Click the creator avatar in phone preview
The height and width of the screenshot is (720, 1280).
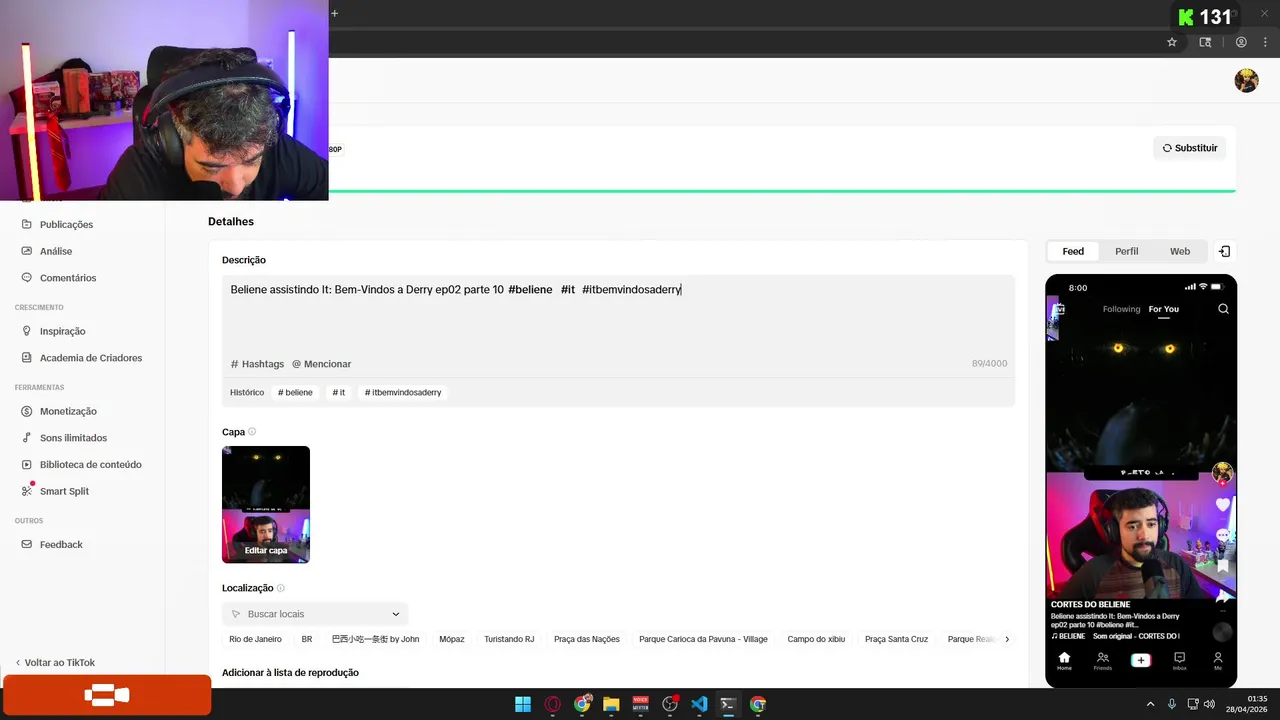pos(1222,472)
